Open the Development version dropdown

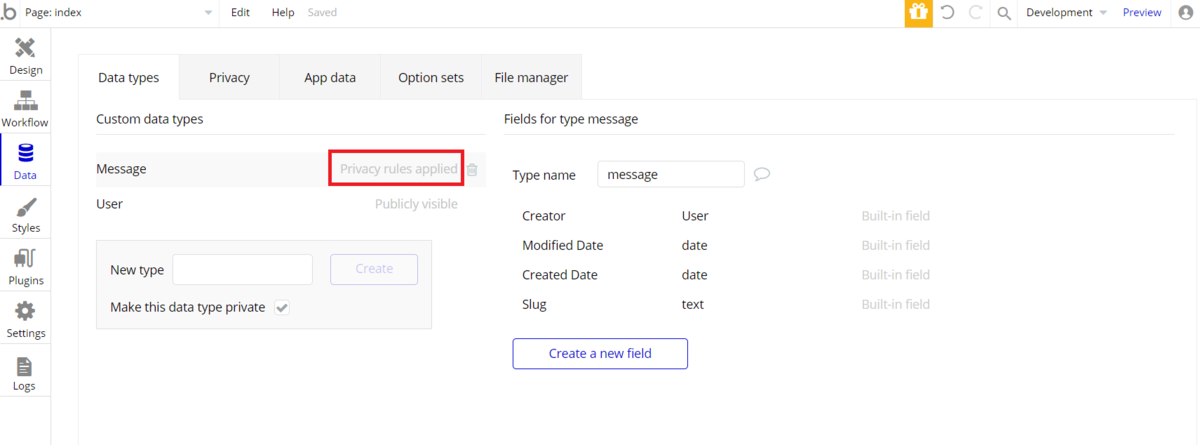point(1066,13)
